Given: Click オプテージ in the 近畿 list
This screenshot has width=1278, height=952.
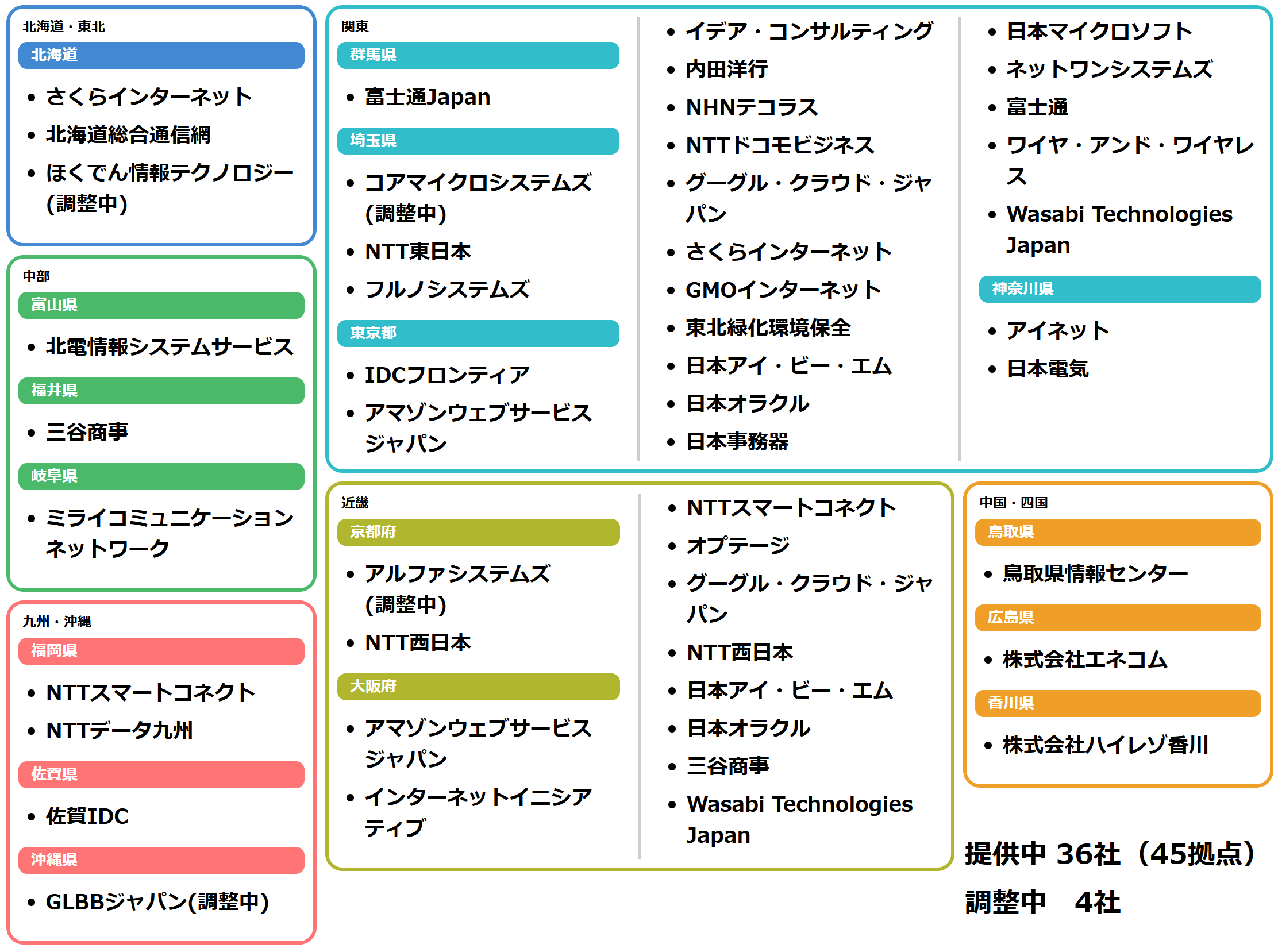Looking at the screenshot, I should tap(738, 545).
